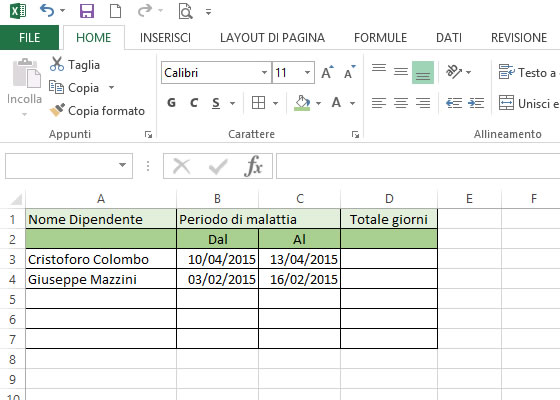Create a new blank document icon
The width and height of the screenshot is (560, 400).
115,11
